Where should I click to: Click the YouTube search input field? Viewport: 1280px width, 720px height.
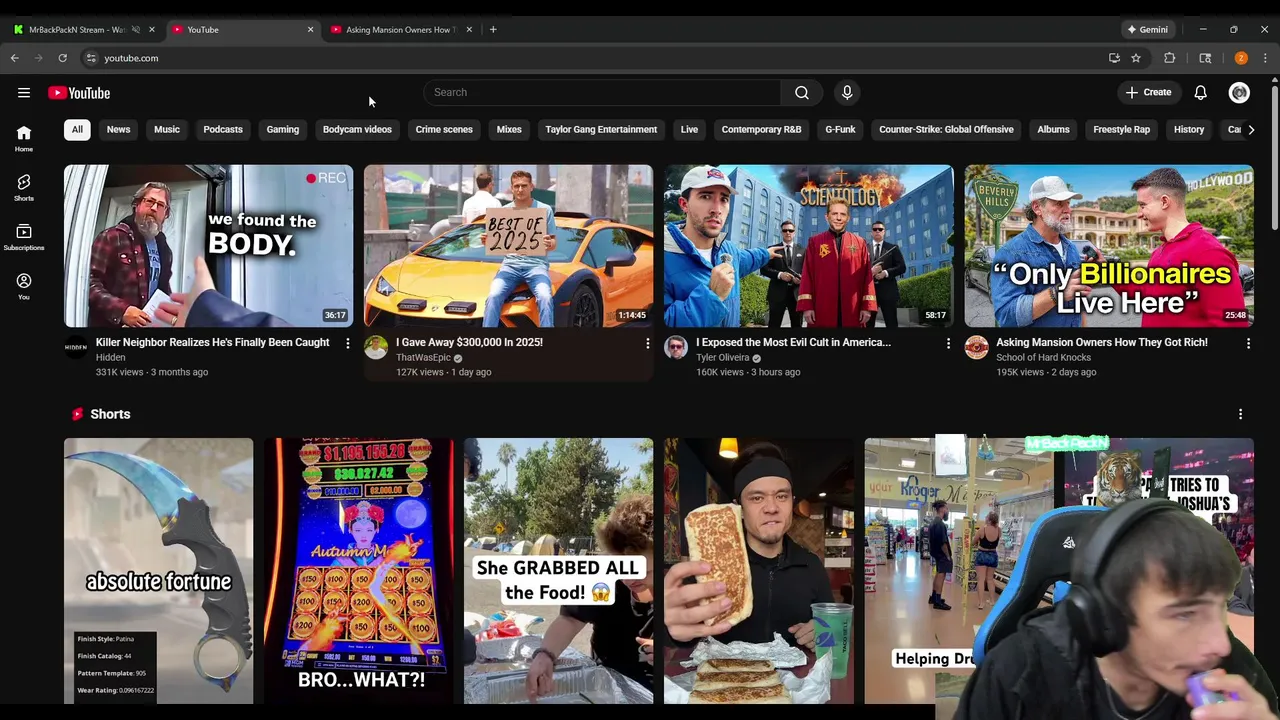(602, 93)
